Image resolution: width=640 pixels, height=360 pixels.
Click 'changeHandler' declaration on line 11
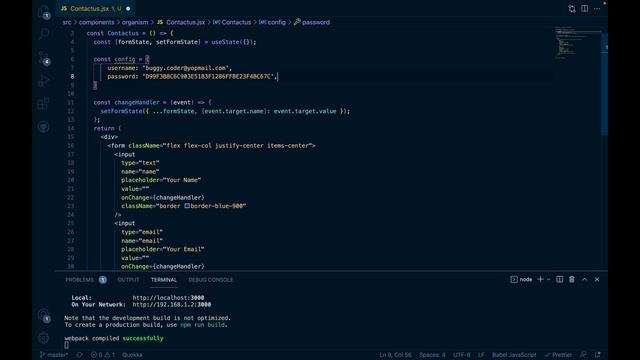[137, 102]
